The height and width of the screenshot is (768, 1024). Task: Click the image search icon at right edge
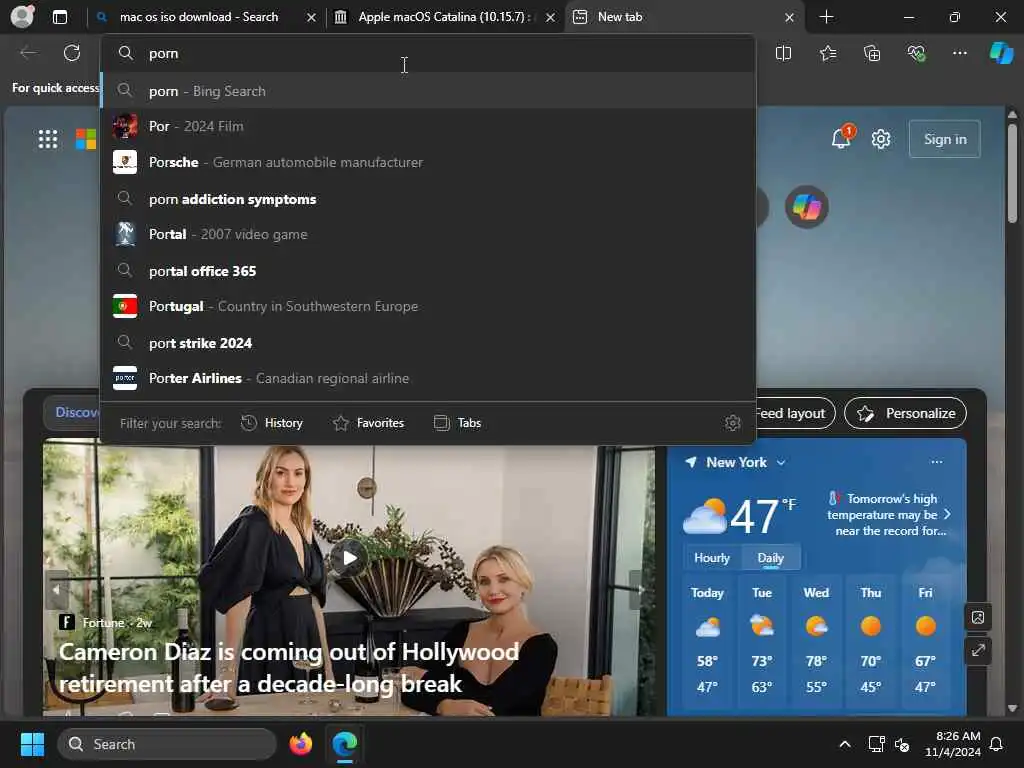[978, 617]
